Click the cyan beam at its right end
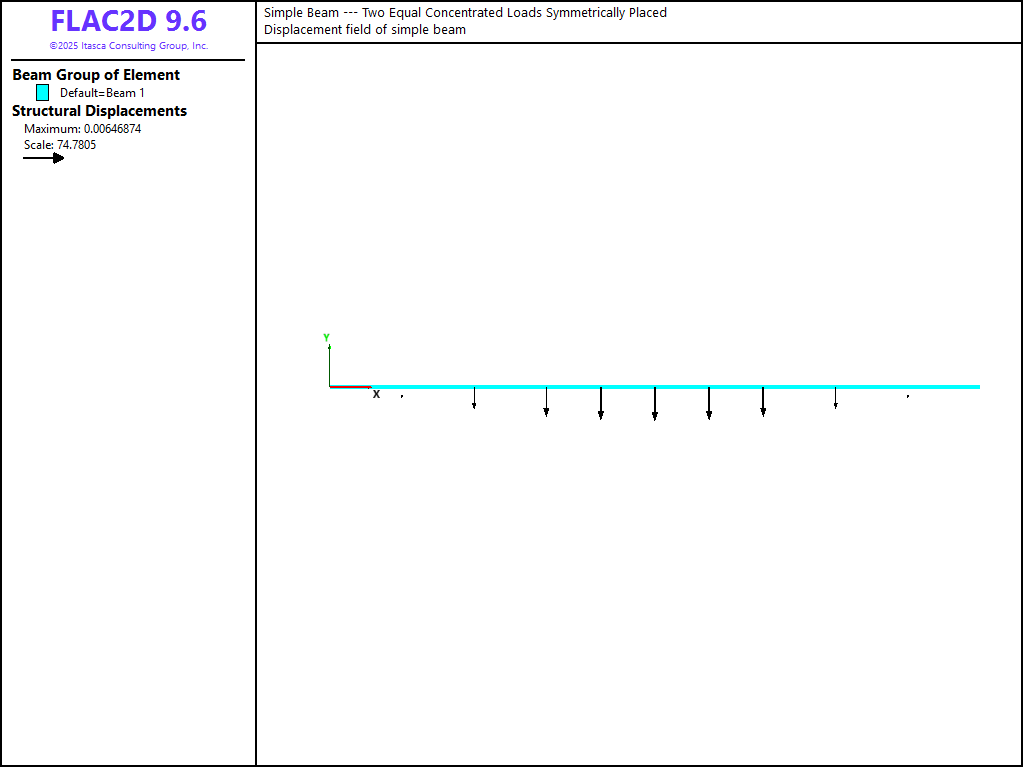The width and height of the screenshot is (1024, 768). coord(975,386)
